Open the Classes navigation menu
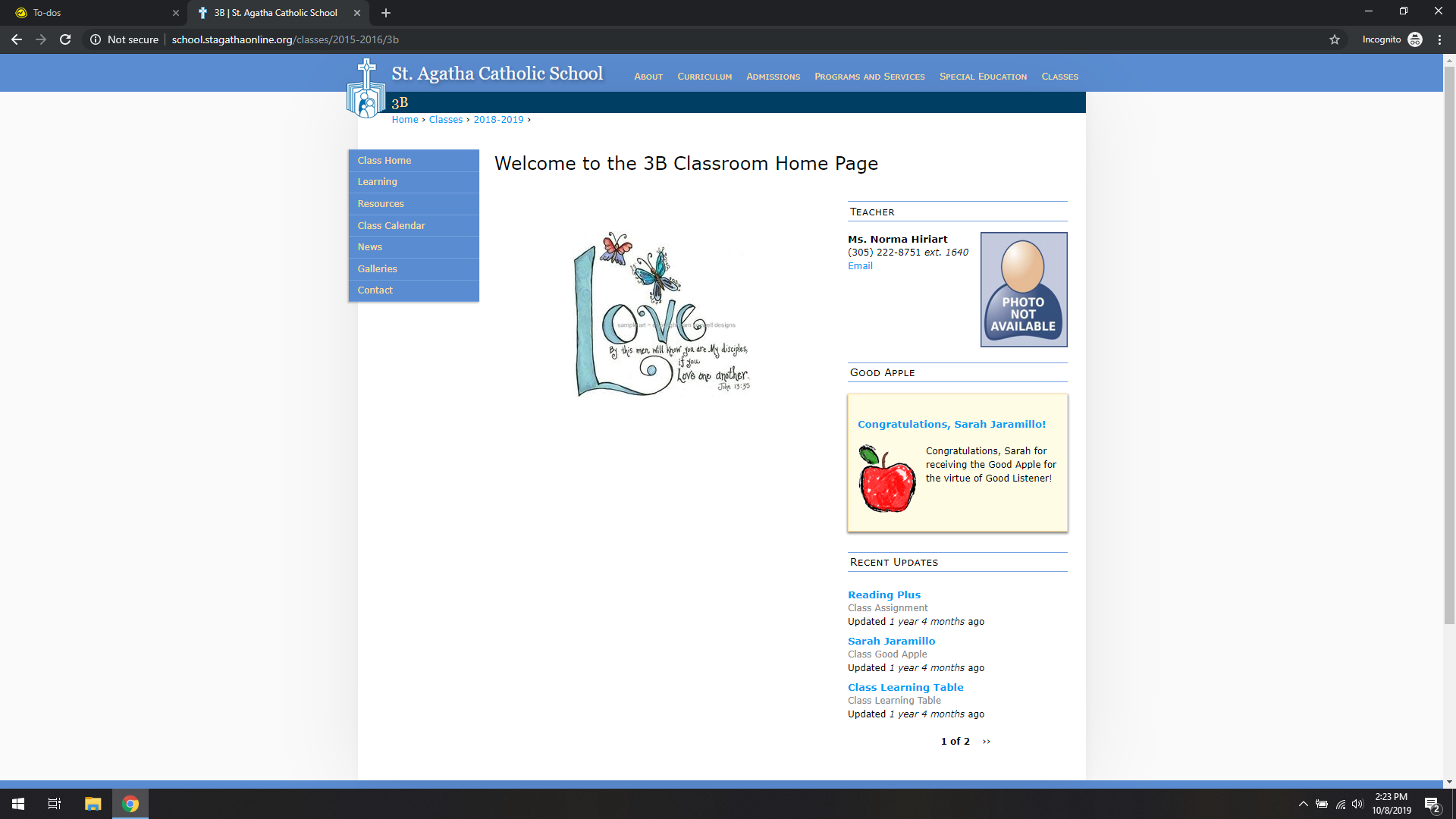 point(1059,77)
